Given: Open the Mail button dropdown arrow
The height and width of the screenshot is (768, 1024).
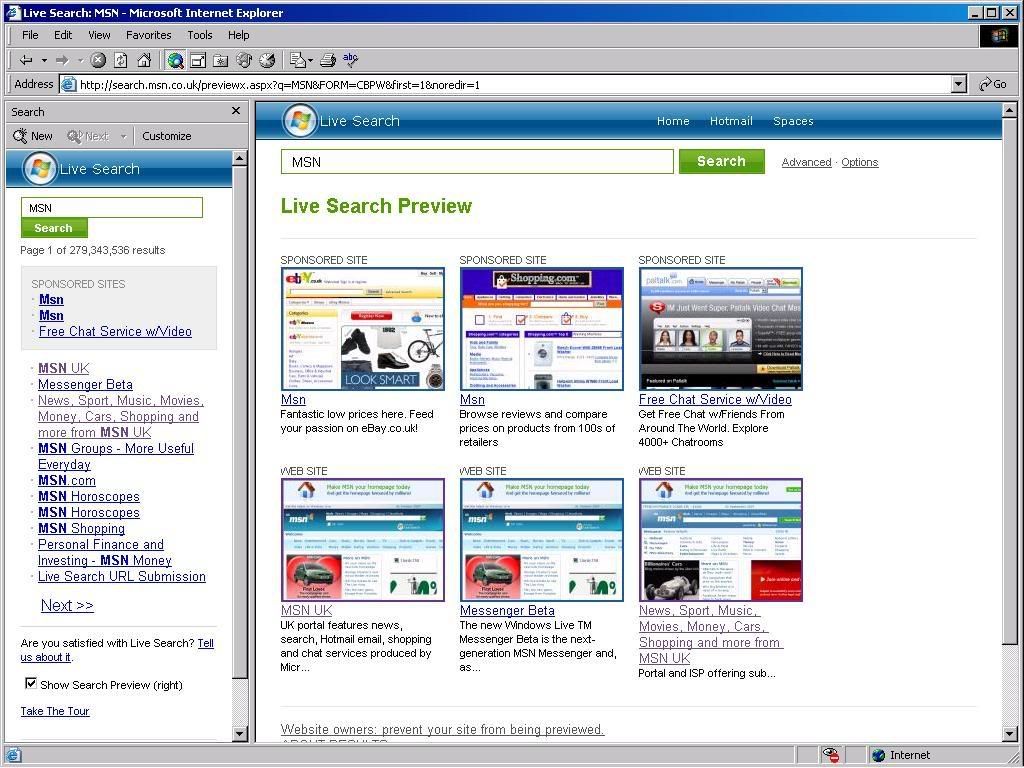Looking at the screenshot, I should point(311,61).
